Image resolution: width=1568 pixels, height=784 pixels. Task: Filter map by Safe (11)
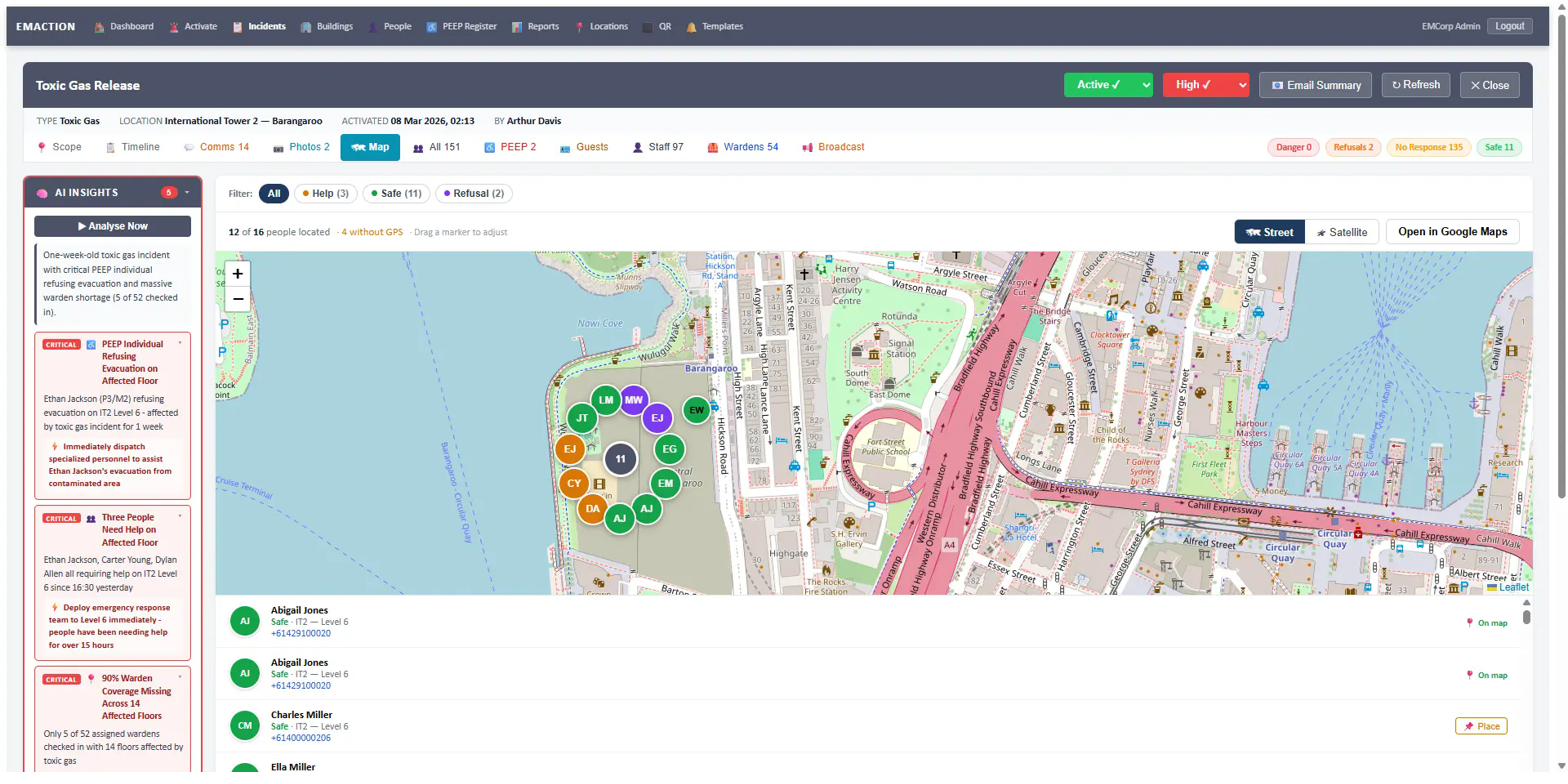click(x=396, y=193)
